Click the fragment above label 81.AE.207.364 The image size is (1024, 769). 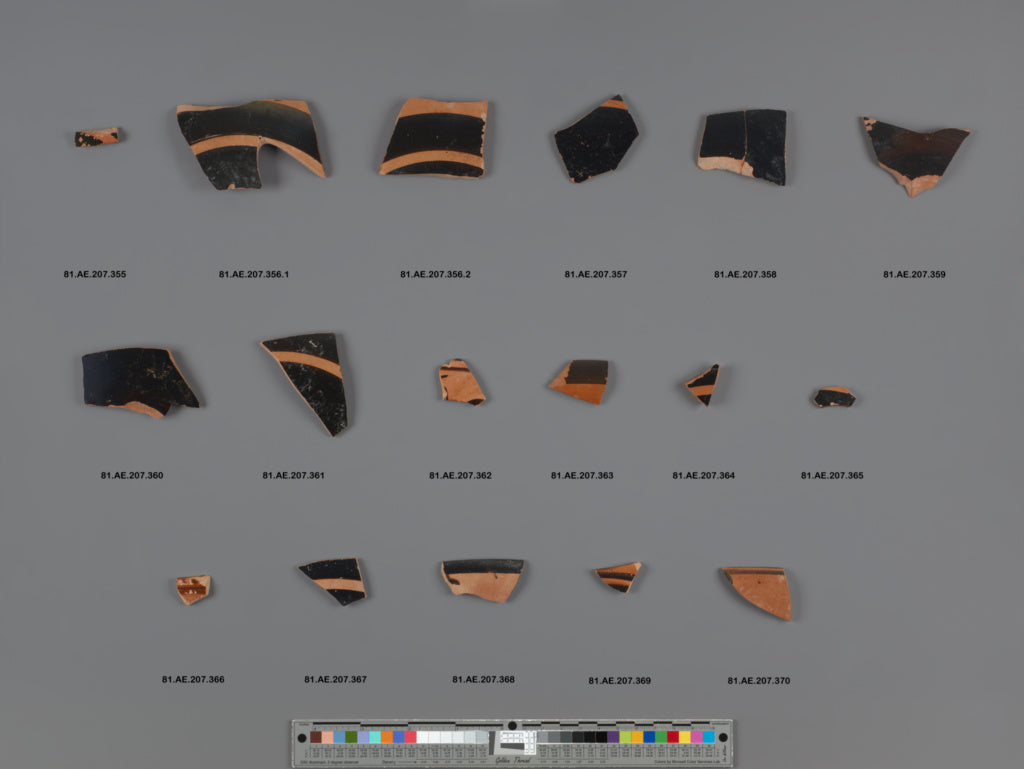(x=702, y=384)
